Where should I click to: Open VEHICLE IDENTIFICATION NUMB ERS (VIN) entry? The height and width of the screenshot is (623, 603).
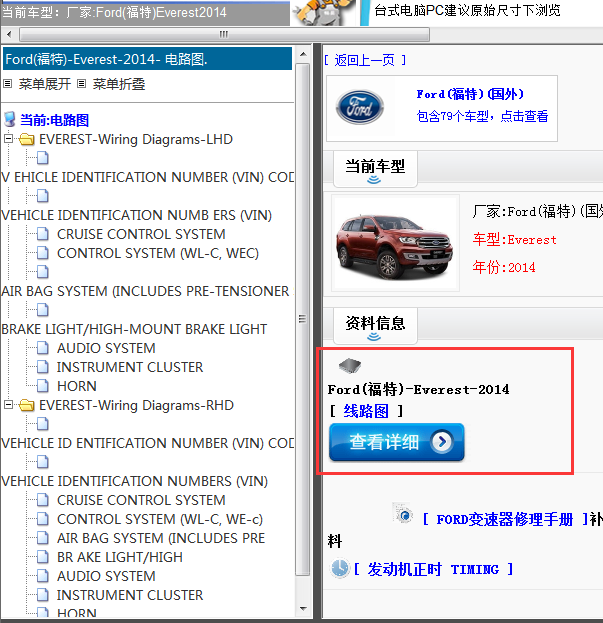pos(136,215)
